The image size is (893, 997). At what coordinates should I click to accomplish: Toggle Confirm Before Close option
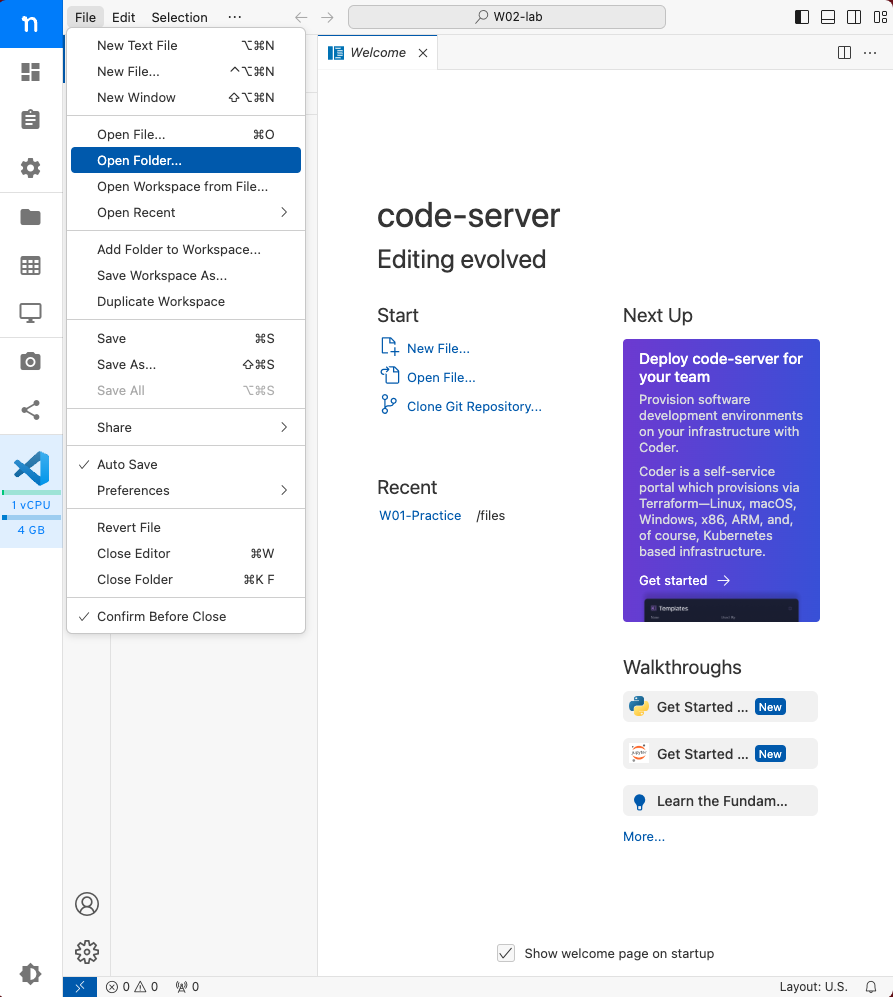[186, 617]
